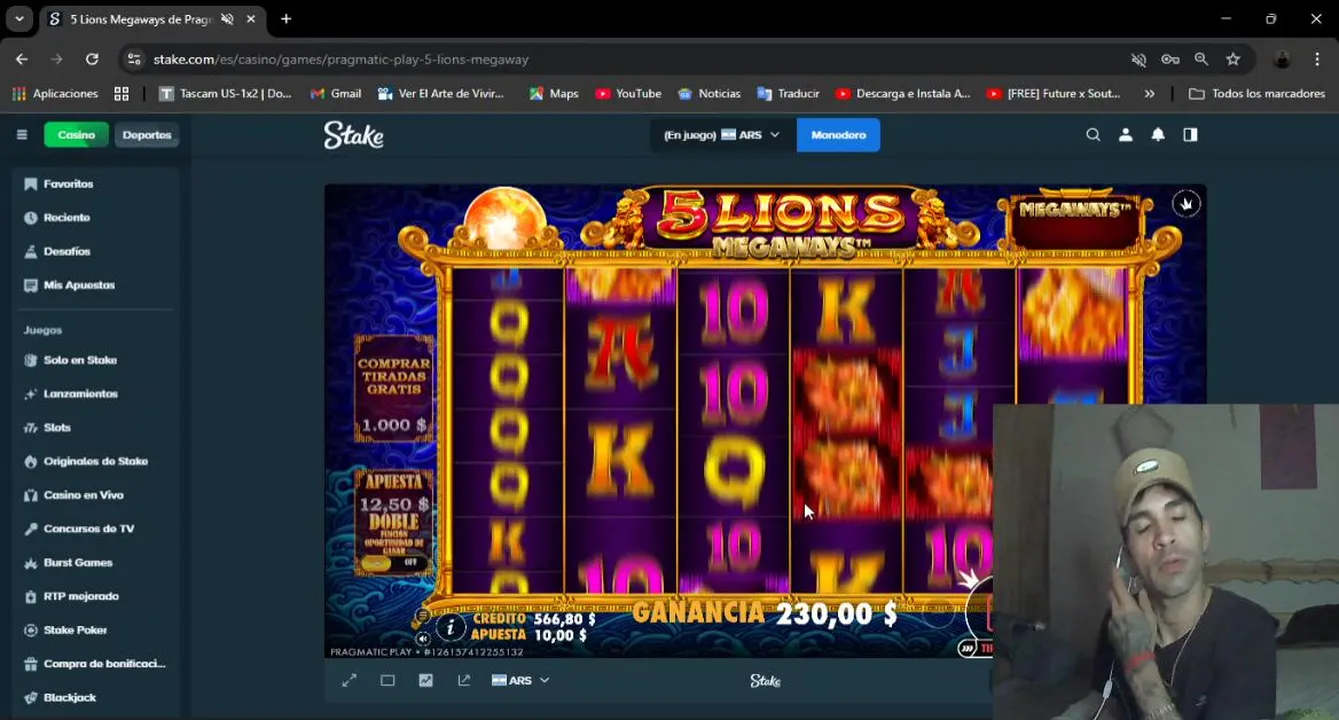Viewport: 1339px width, 720px height.
Task: Open the Stake hamburger menu
Action: tap(21, 135)
